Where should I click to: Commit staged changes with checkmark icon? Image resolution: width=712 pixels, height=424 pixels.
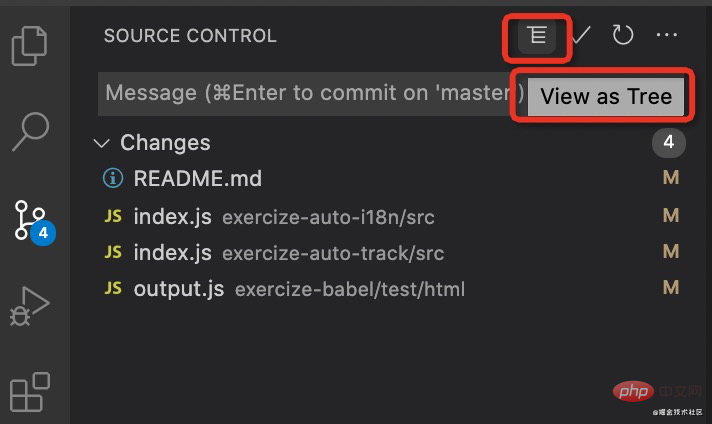pos(581,36)
